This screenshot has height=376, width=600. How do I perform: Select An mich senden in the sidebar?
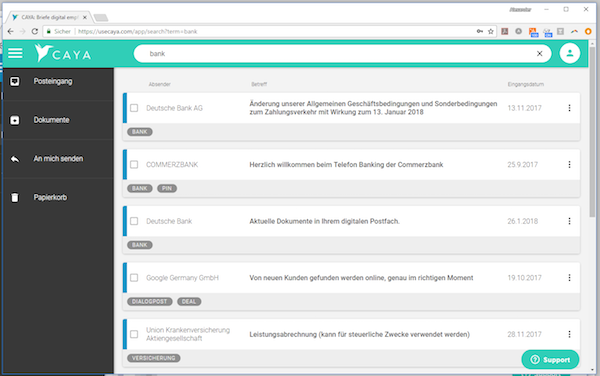[x=58, y=159]
